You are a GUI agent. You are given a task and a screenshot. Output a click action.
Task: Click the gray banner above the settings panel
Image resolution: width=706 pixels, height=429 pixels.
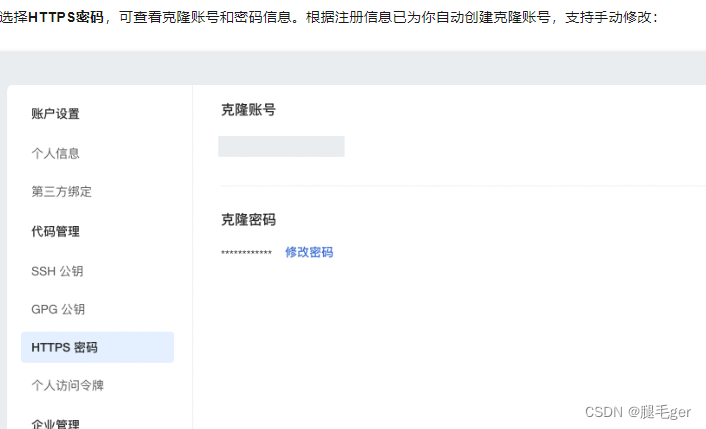click(x=353, y=68)
